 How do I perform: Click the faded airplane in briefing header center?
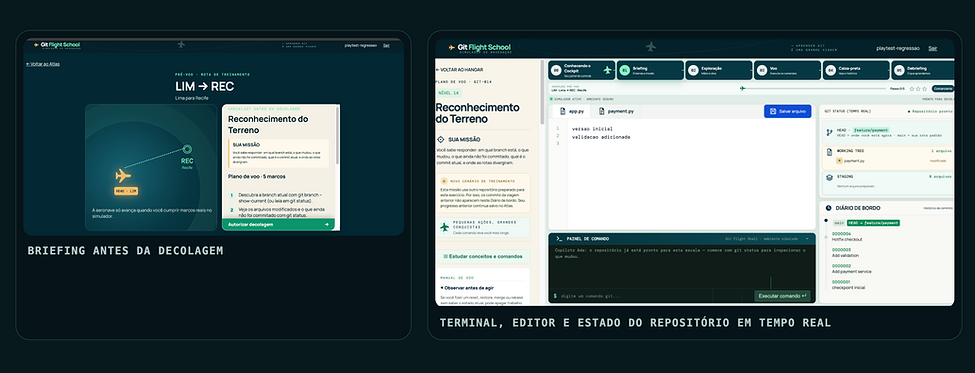pyautogui.click(x=182, y=44)
